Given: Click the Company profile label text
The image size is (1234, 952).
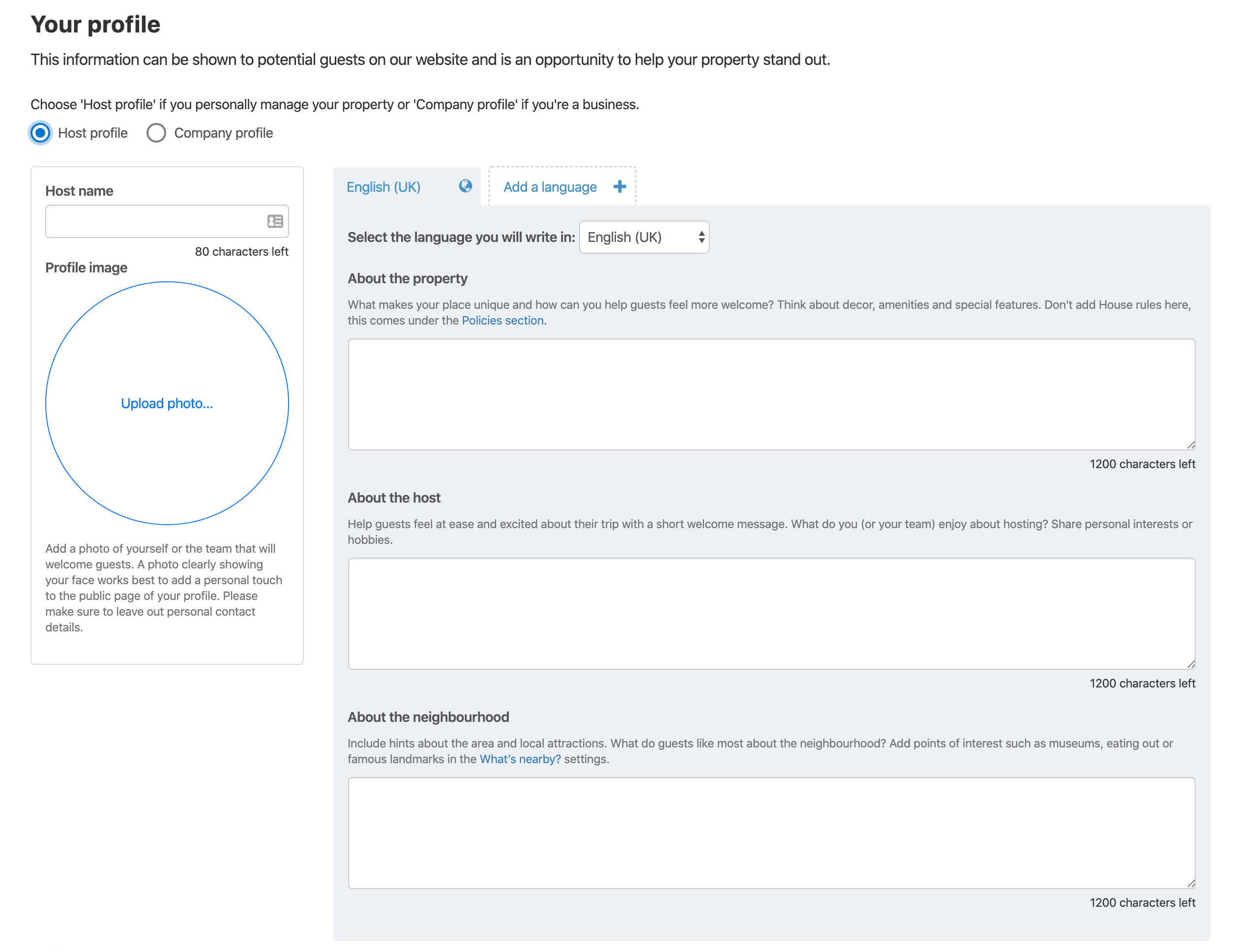Looking at the screenshot, I should [x=223, y=133].
